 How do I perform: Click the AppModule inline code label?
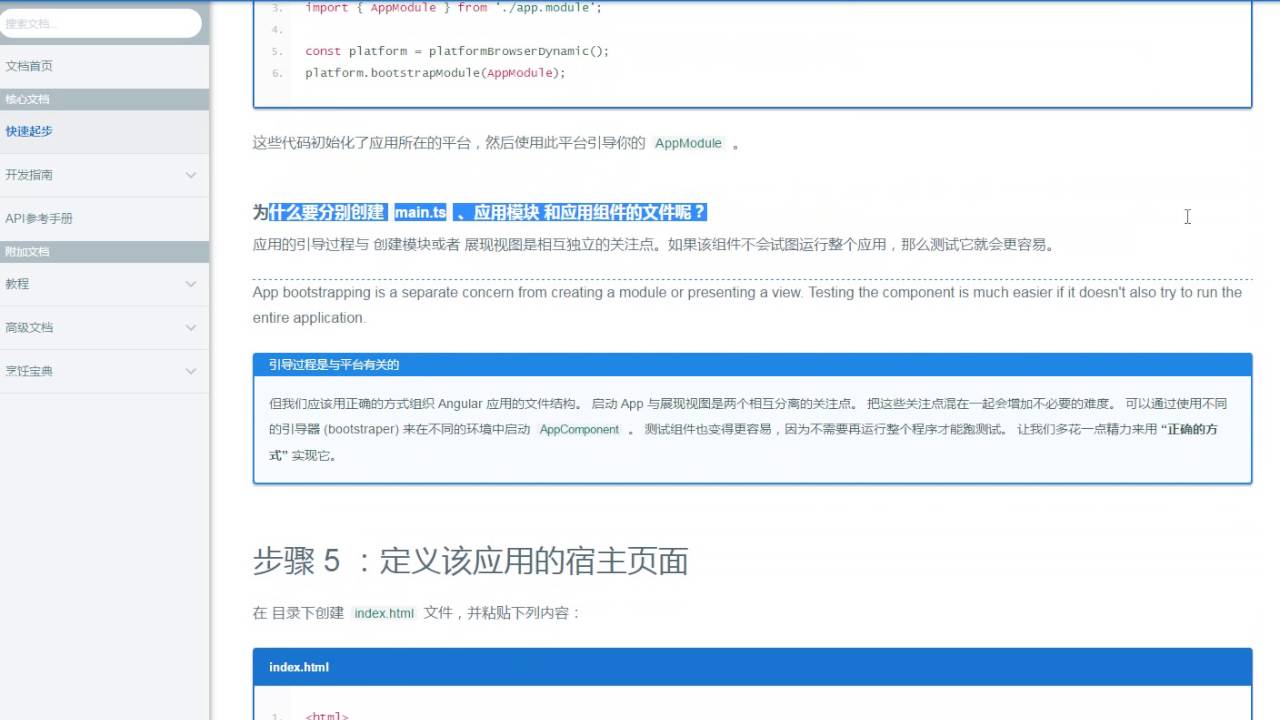point(688,143)
